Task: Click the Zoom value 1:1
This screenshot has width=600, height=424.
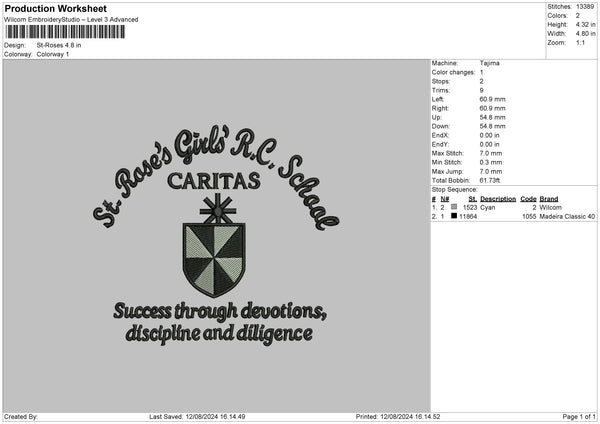Action: click(580, 42)
